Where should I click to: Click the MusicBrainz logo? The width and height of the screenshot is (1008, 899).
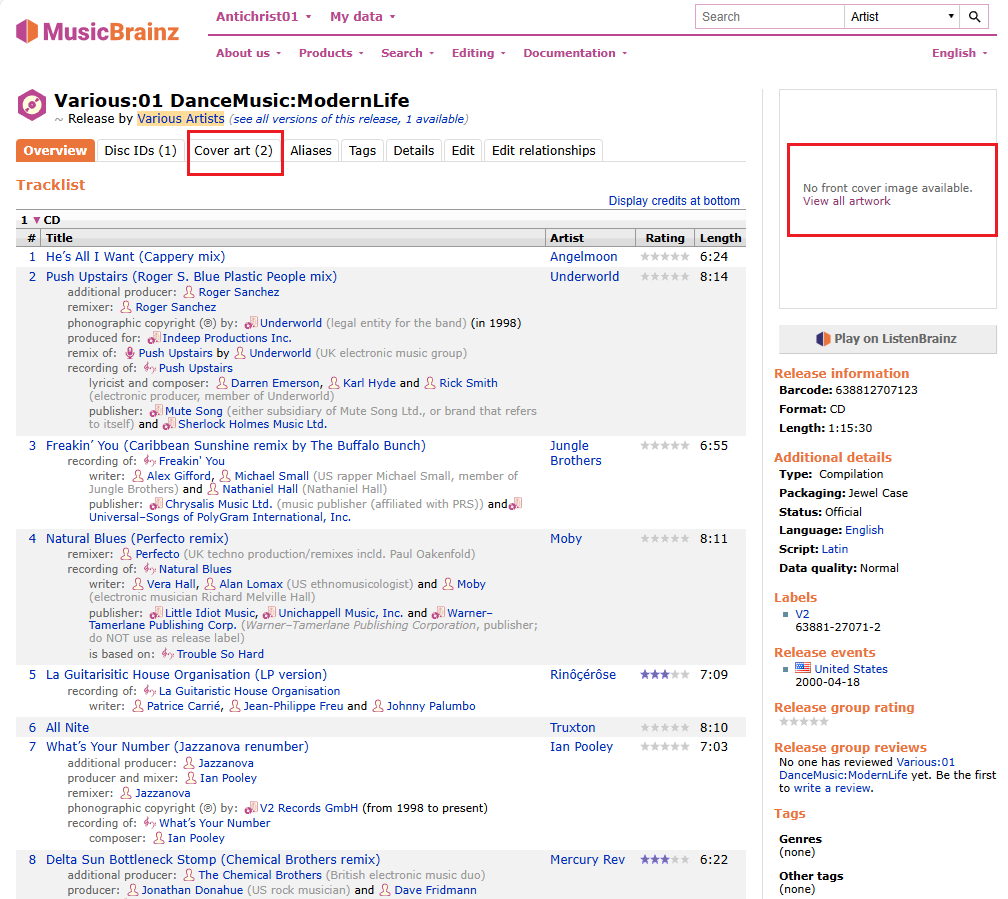[98, 31]
